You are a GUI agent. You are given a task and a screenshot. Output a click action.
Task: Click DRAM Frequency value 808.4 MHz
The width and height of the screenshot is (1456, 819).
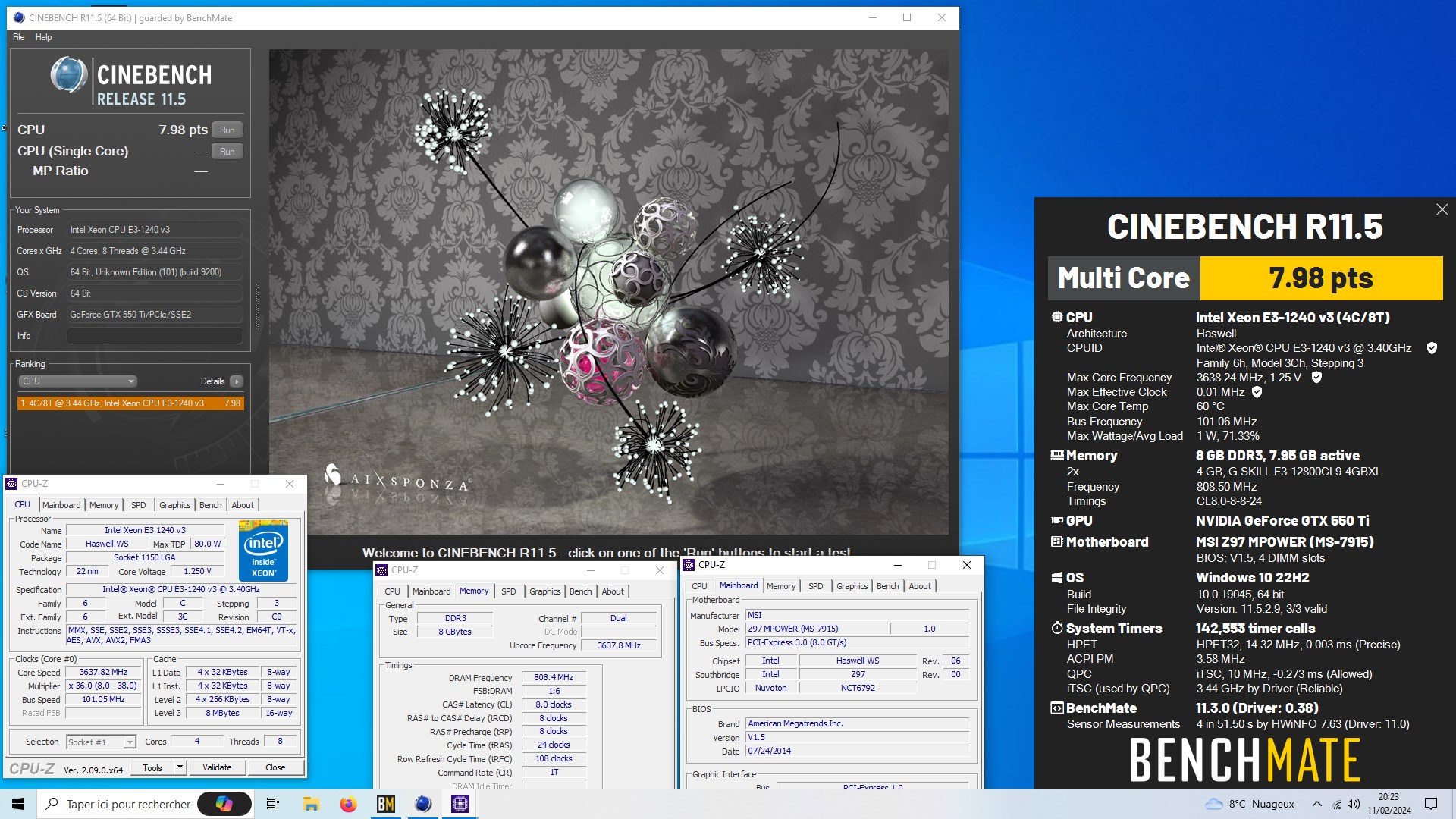(554, 678)
